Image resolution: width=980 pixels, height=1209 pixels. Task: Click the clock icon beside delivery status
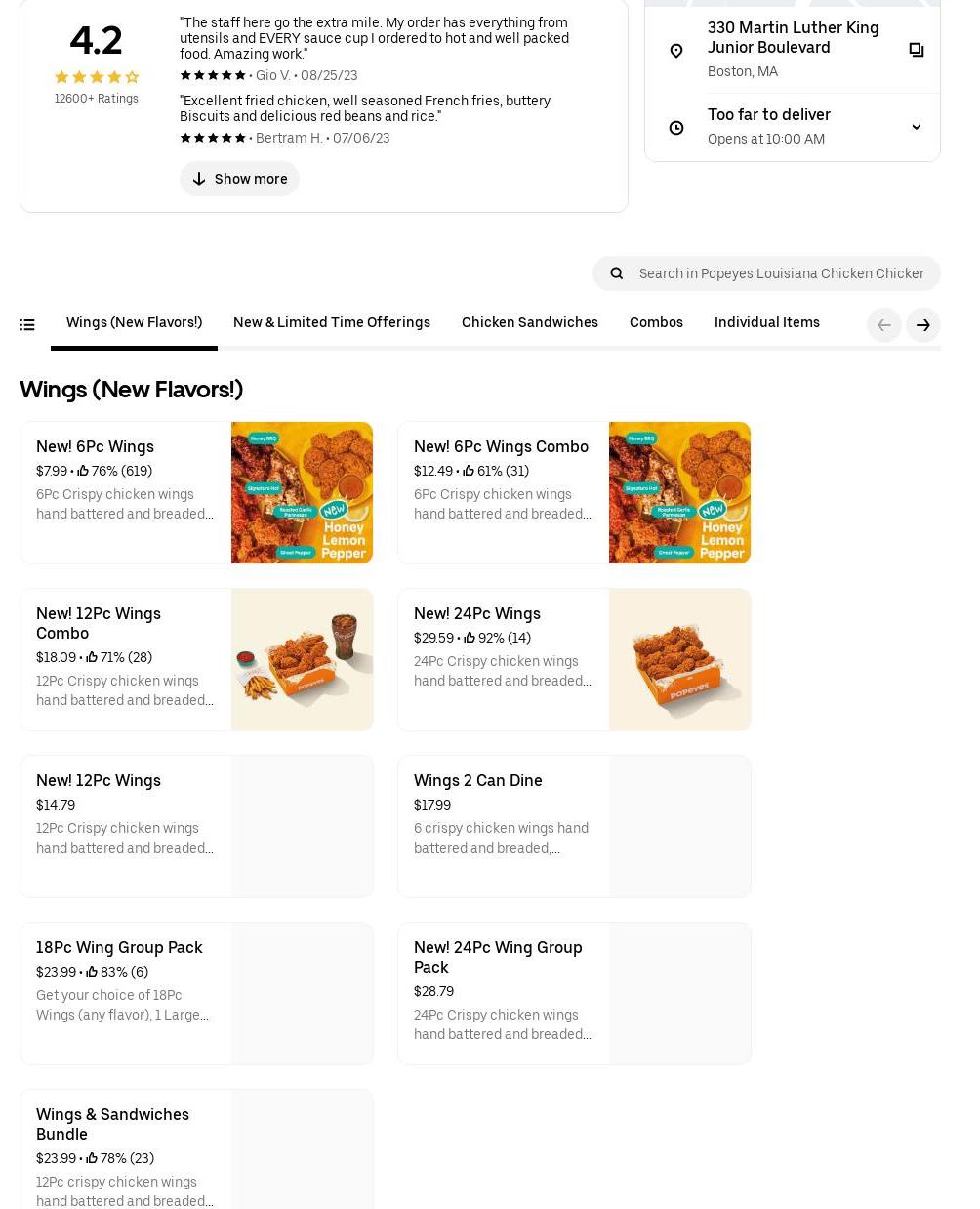tap(676, 128)
